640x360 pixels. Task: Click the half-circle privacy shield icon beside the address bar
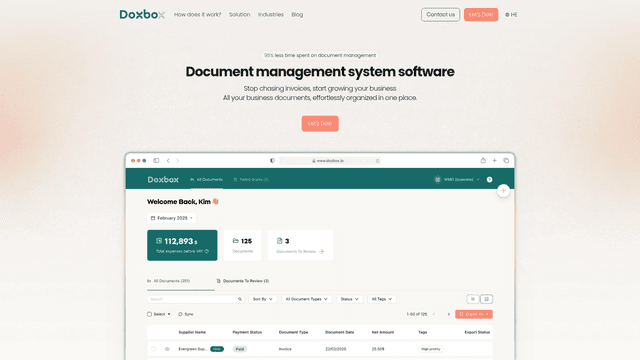[272, 160]
